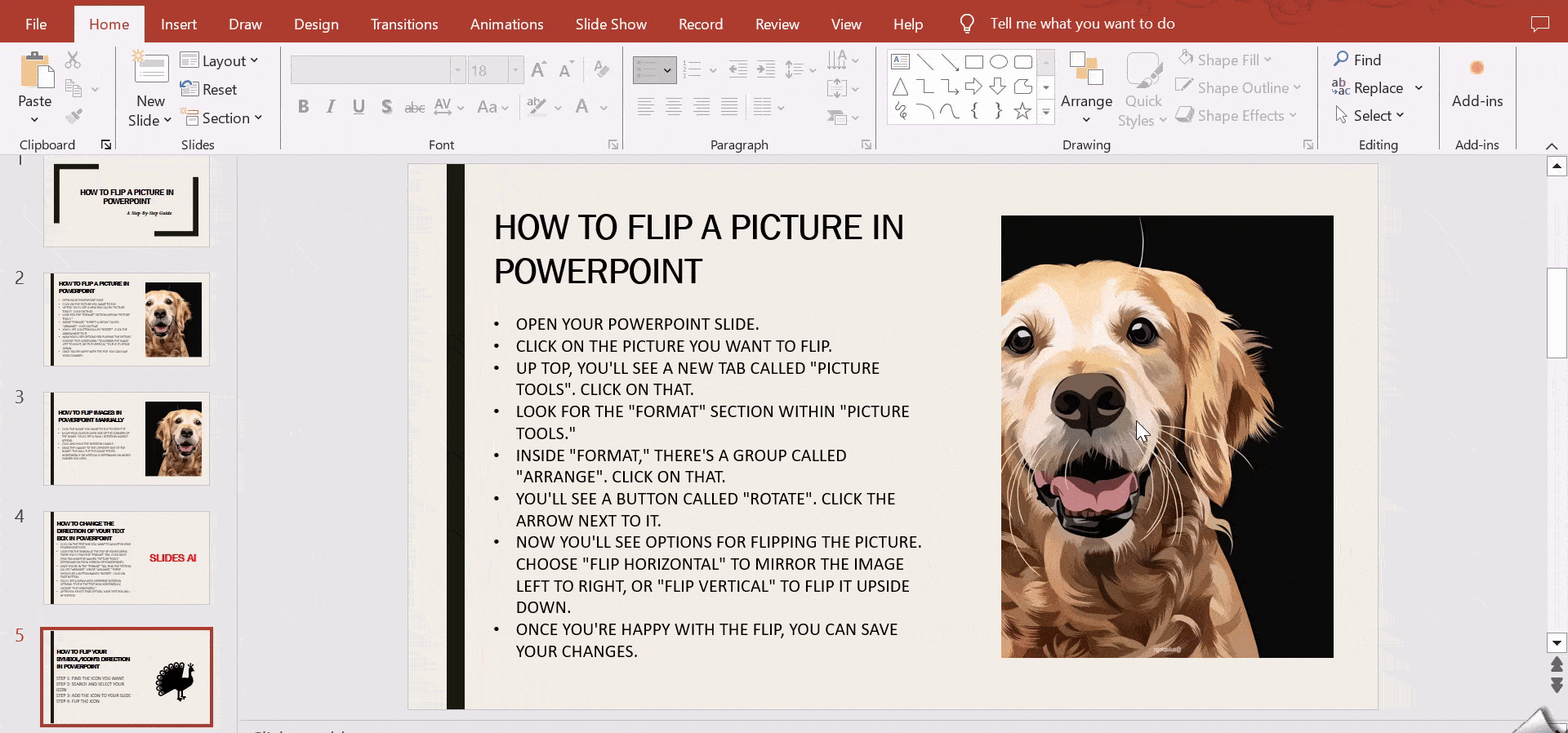
Task: Click the Cut scissors icon
Action: point(73,60)
